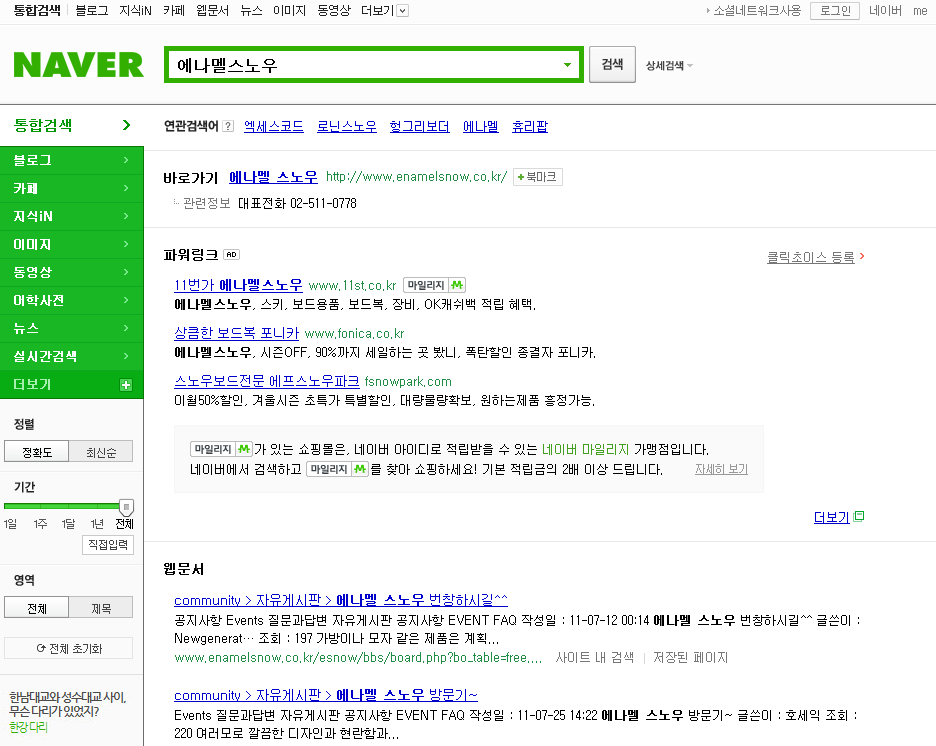The height and width of the screenshot is (746, 936).
Task: Choose the 1일 period label
Action: pyautogui.click(x=10, y=523)
